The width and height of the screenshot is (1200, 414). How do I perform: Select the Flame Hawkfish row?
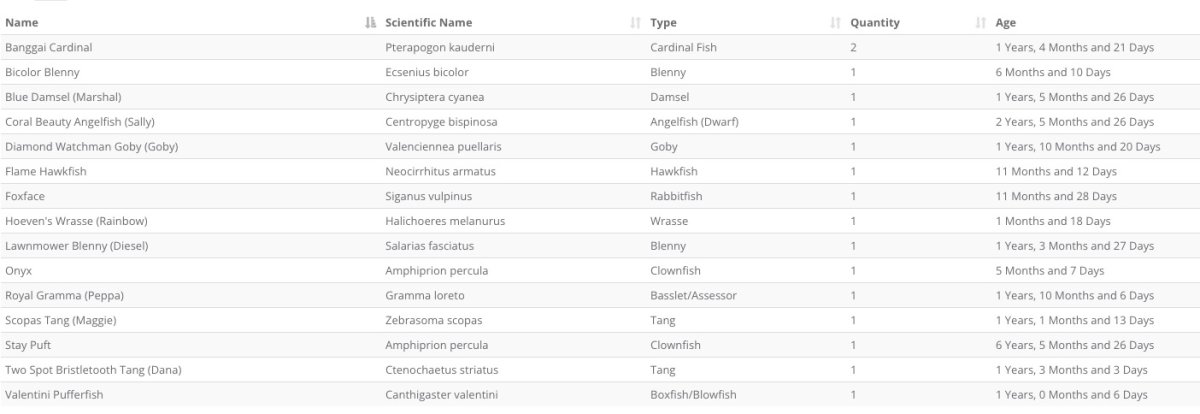(x=600, y=171)
